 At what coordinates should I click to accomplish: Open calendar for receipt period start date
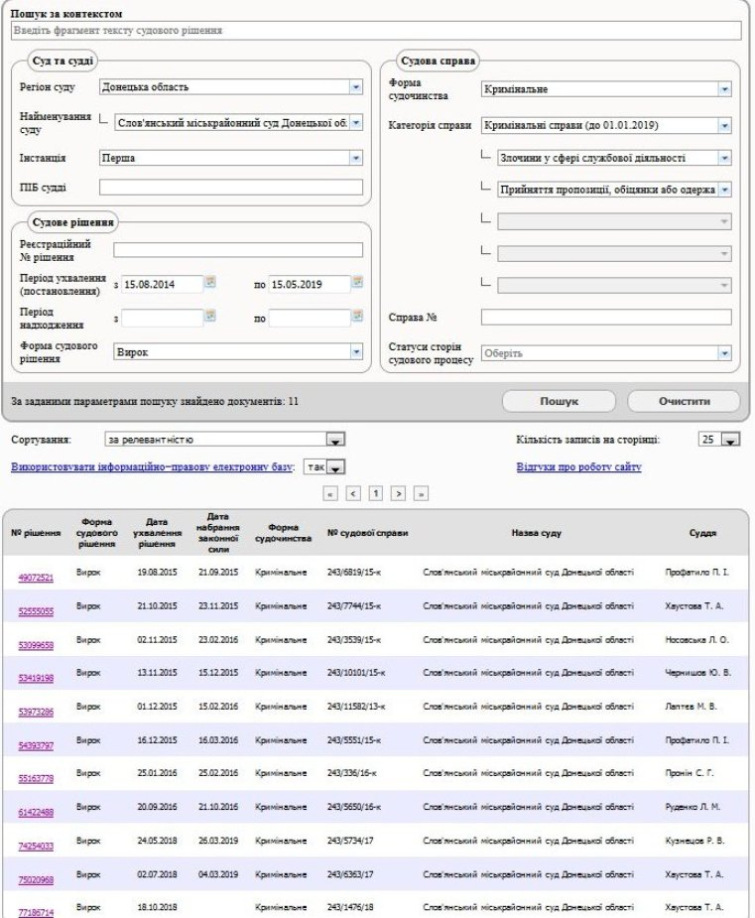pyautogui.click(x=211, y=318)
